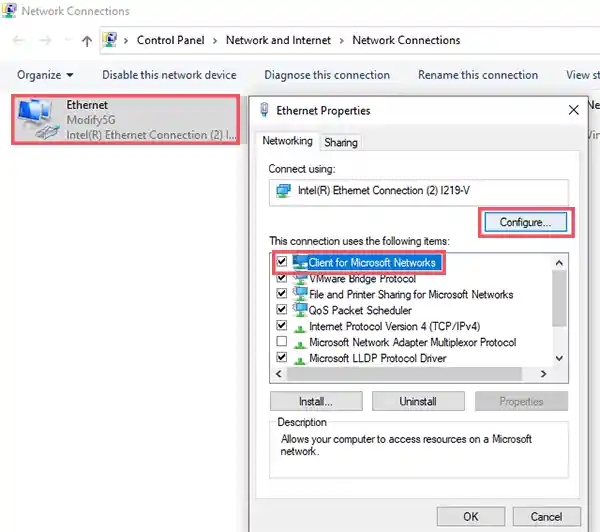This screenshot has height=532, width=600.
Task: Click Diagnose this connection
Action: coord(327,75)
